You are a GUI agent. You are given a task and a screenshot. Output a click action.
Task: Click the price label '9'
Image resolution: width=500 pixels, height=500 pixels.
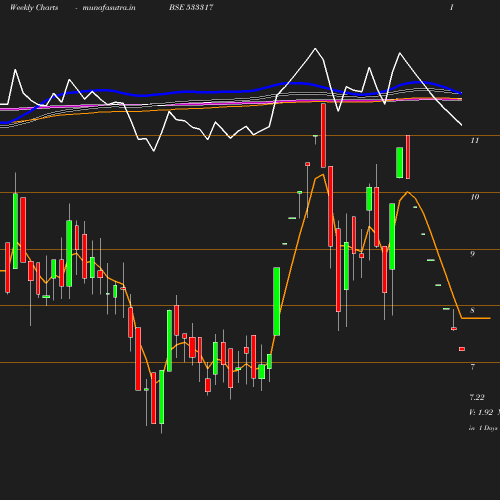472,254
